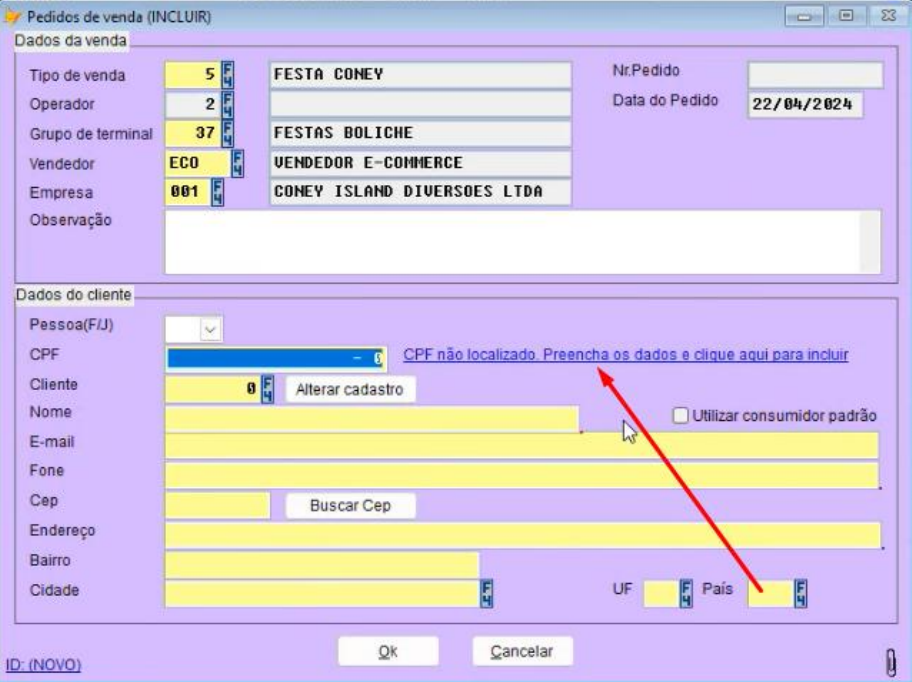912x682 pixels.
Task: Open the F4 lookup for Cliente code
Action: click(268, 388)
